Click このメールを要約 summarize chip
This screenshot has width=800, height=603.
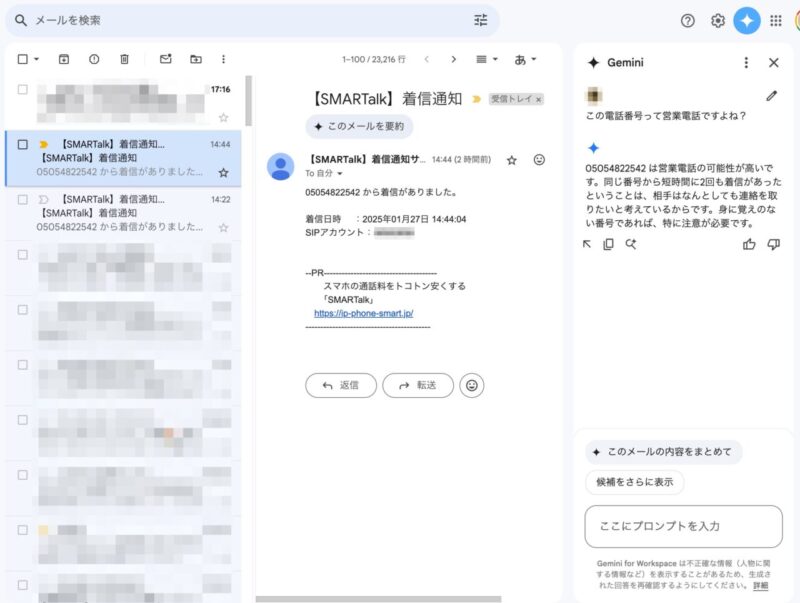pos(359,127)
